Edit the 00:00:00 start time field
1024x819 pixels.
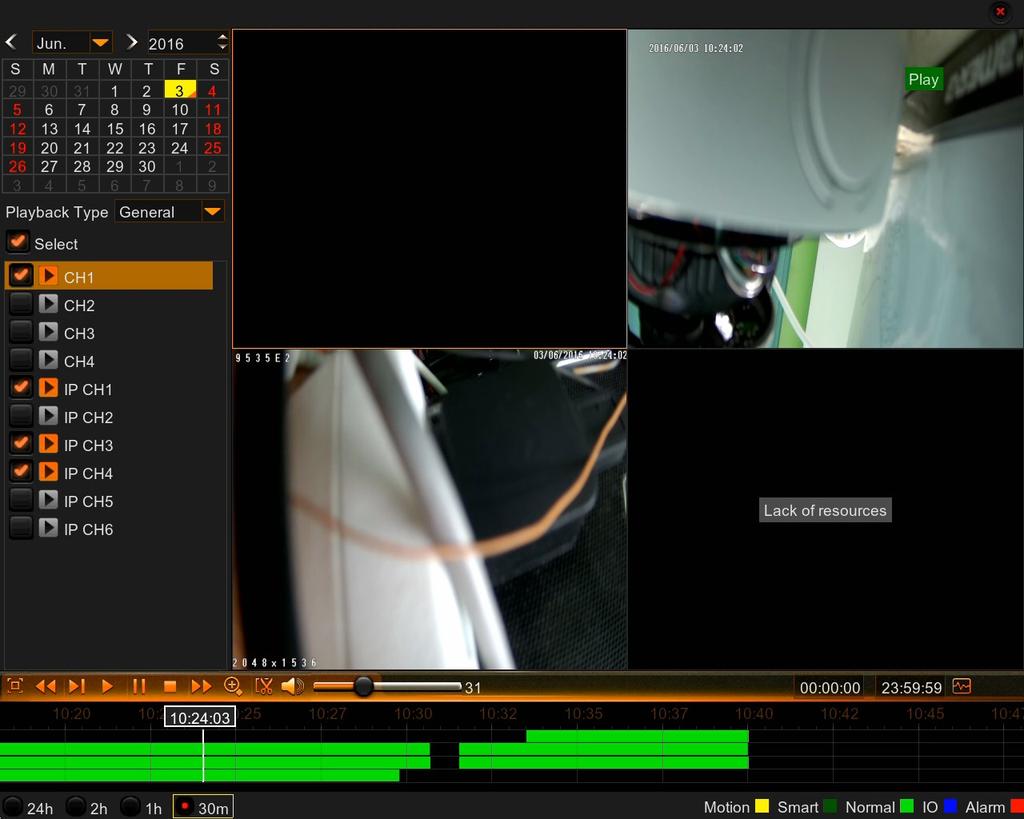point(829,688)
